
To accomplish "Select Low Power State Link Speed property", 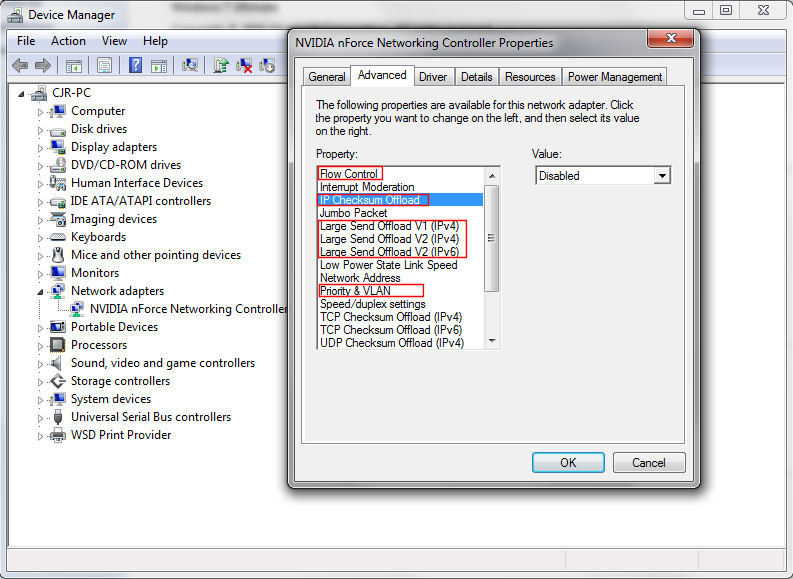I will click(x=388, y=265).
